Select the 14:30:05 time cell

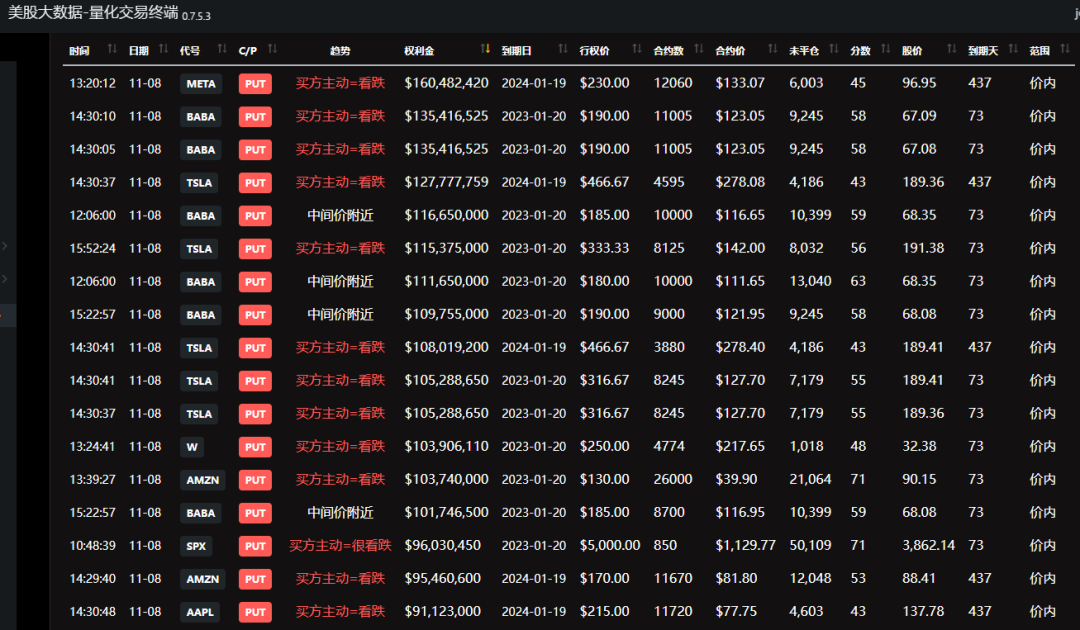tap(92, 149)
